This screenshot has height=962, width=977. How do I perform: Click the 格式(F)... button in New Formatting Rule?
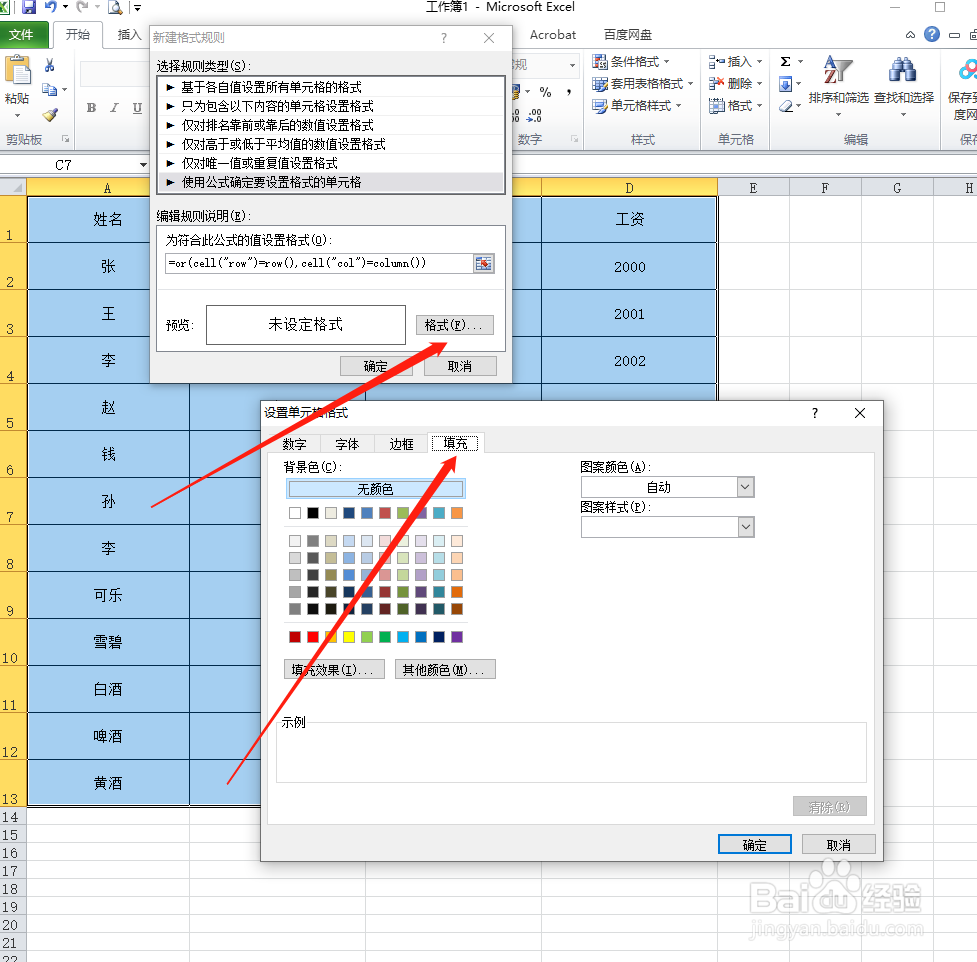(454, 324)
